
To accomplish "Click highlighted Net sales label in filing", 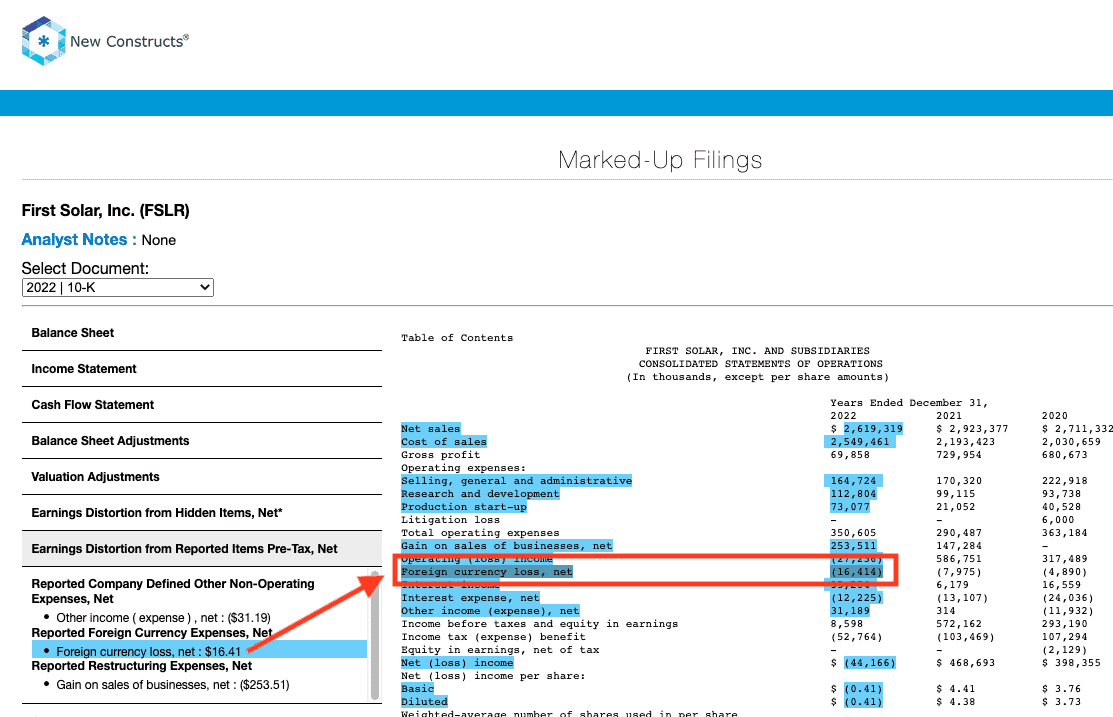I will (x=430, y=429).
